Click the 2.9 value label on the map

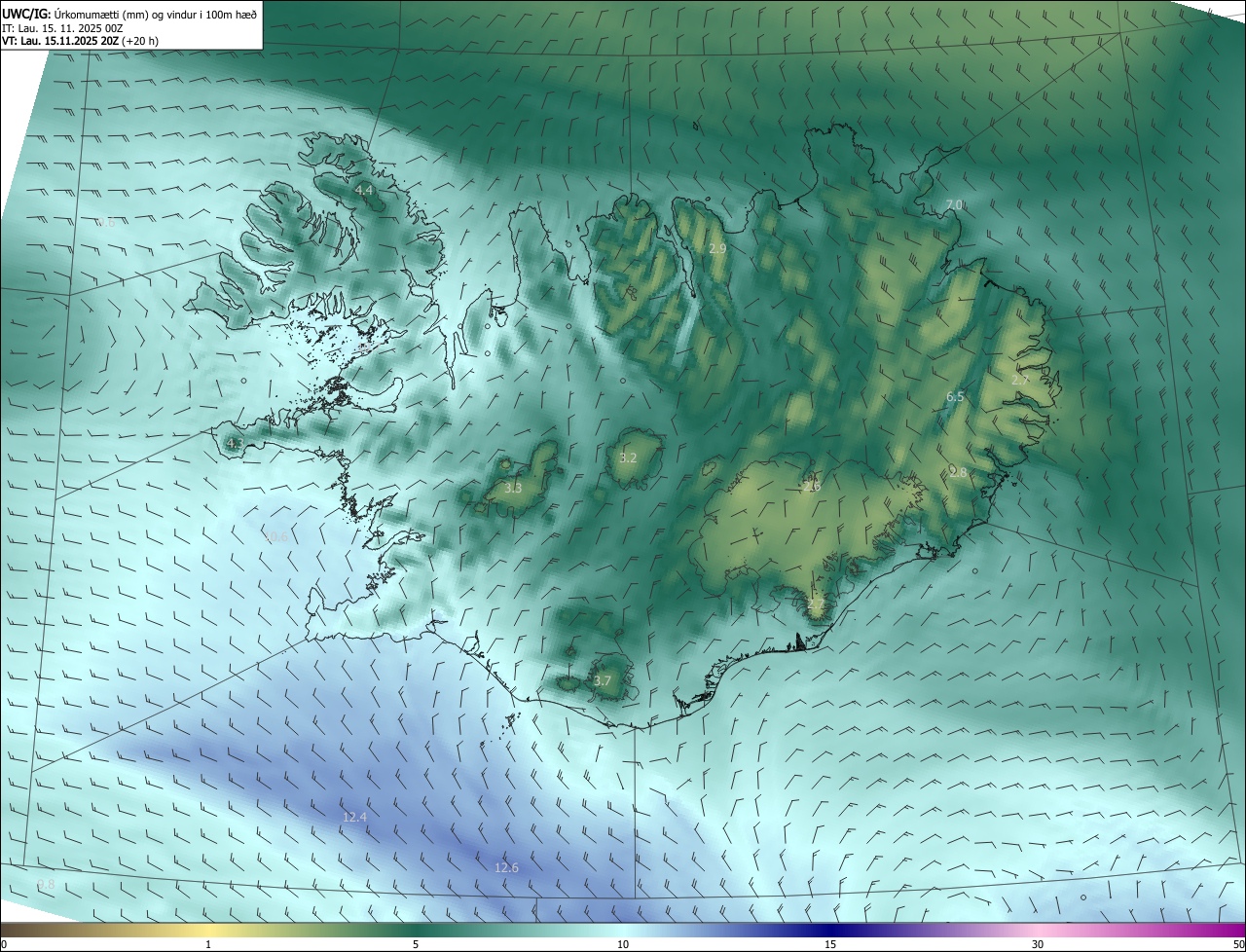click(x=717, y=249)
